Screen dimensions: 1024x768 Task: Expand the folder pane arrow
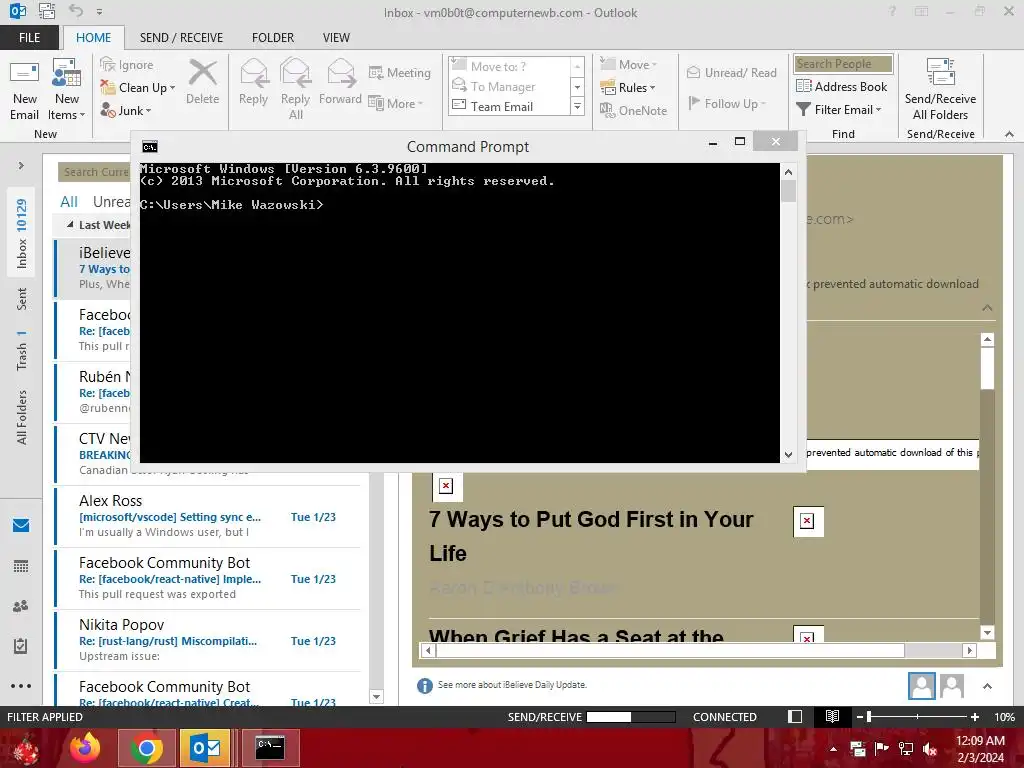21,166
